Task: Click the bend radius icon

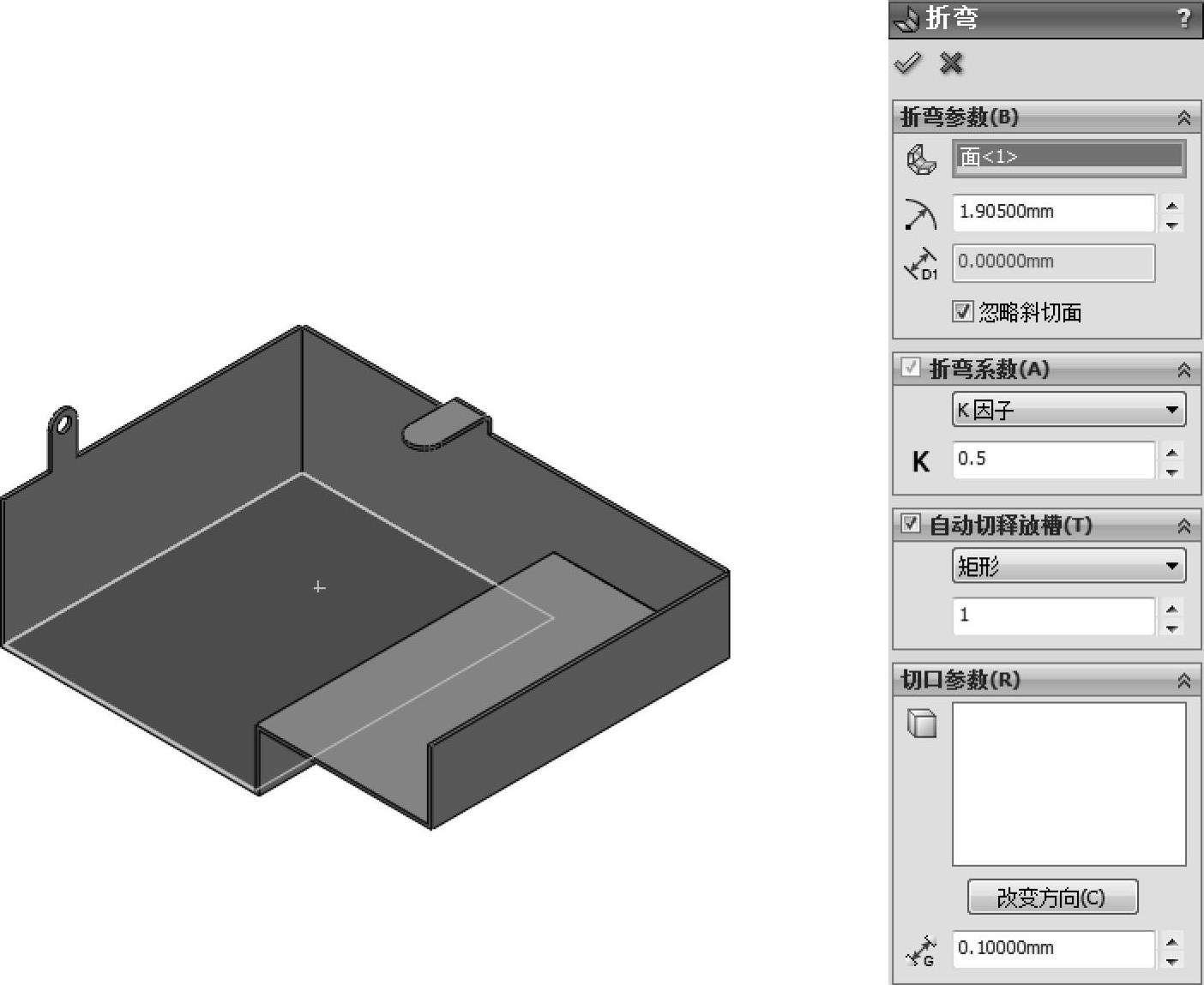Action: 920,214
